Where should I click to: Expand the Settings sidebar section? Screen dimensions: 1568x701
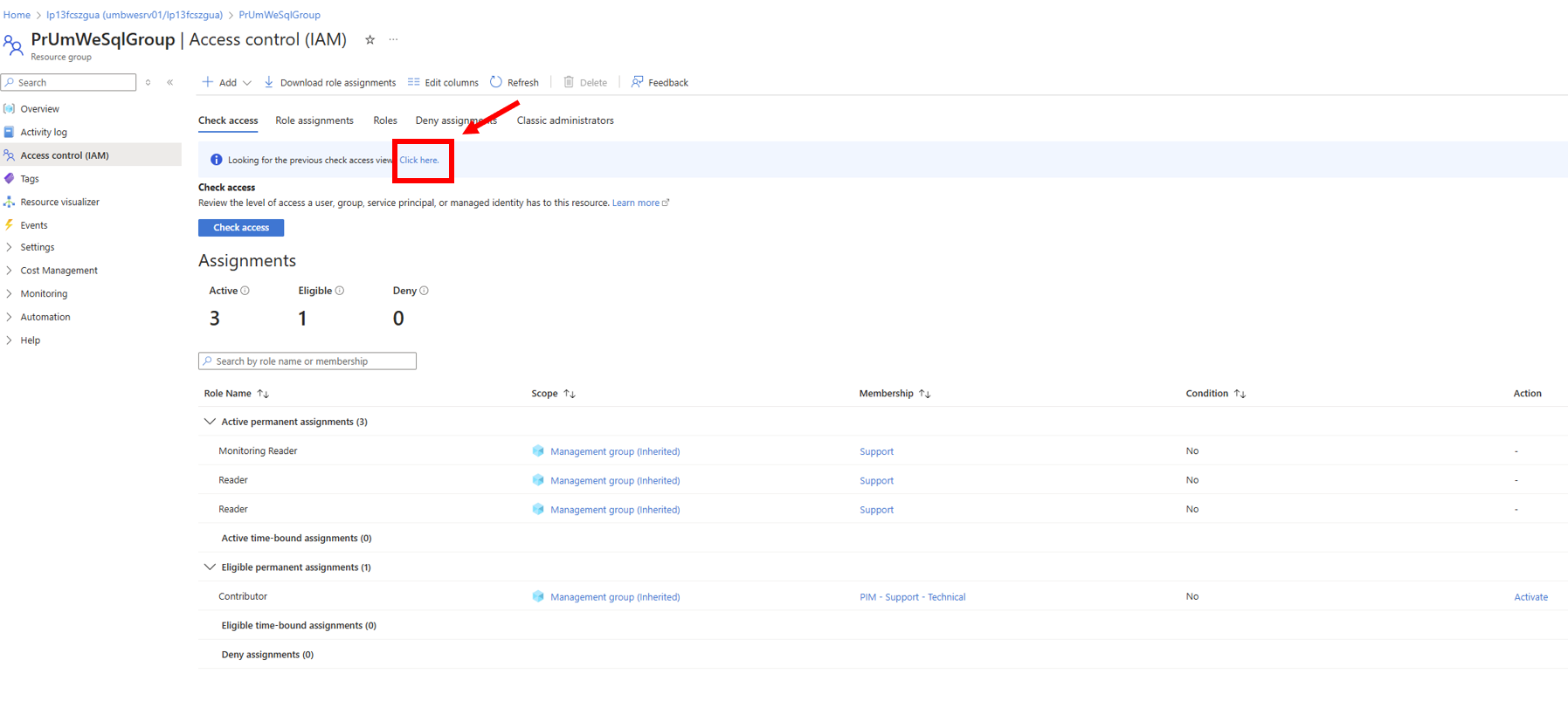click(37, 247)
